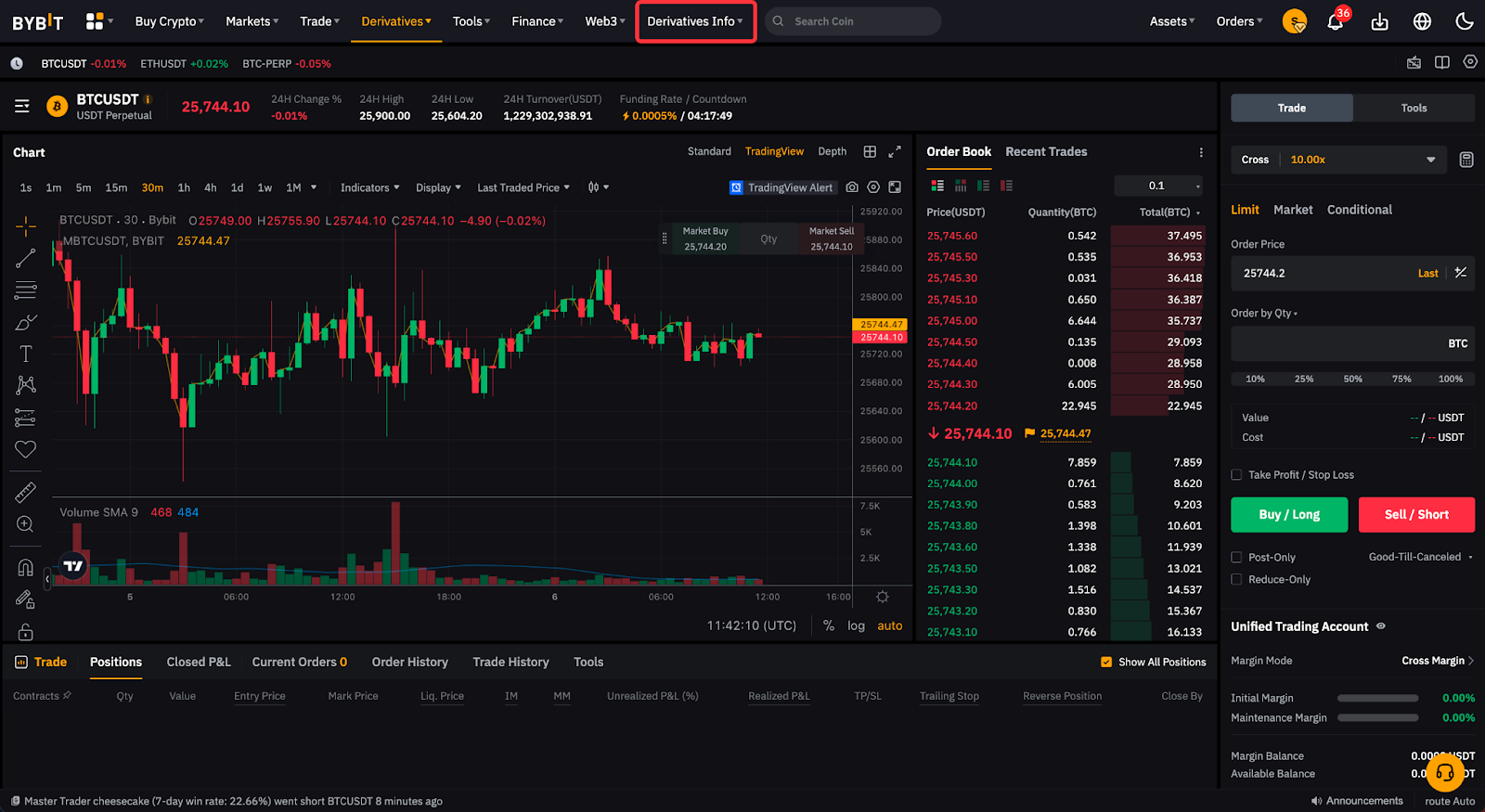Open the calculator icon beside leverage
1485x812 pixels.
coord(1466,160)
